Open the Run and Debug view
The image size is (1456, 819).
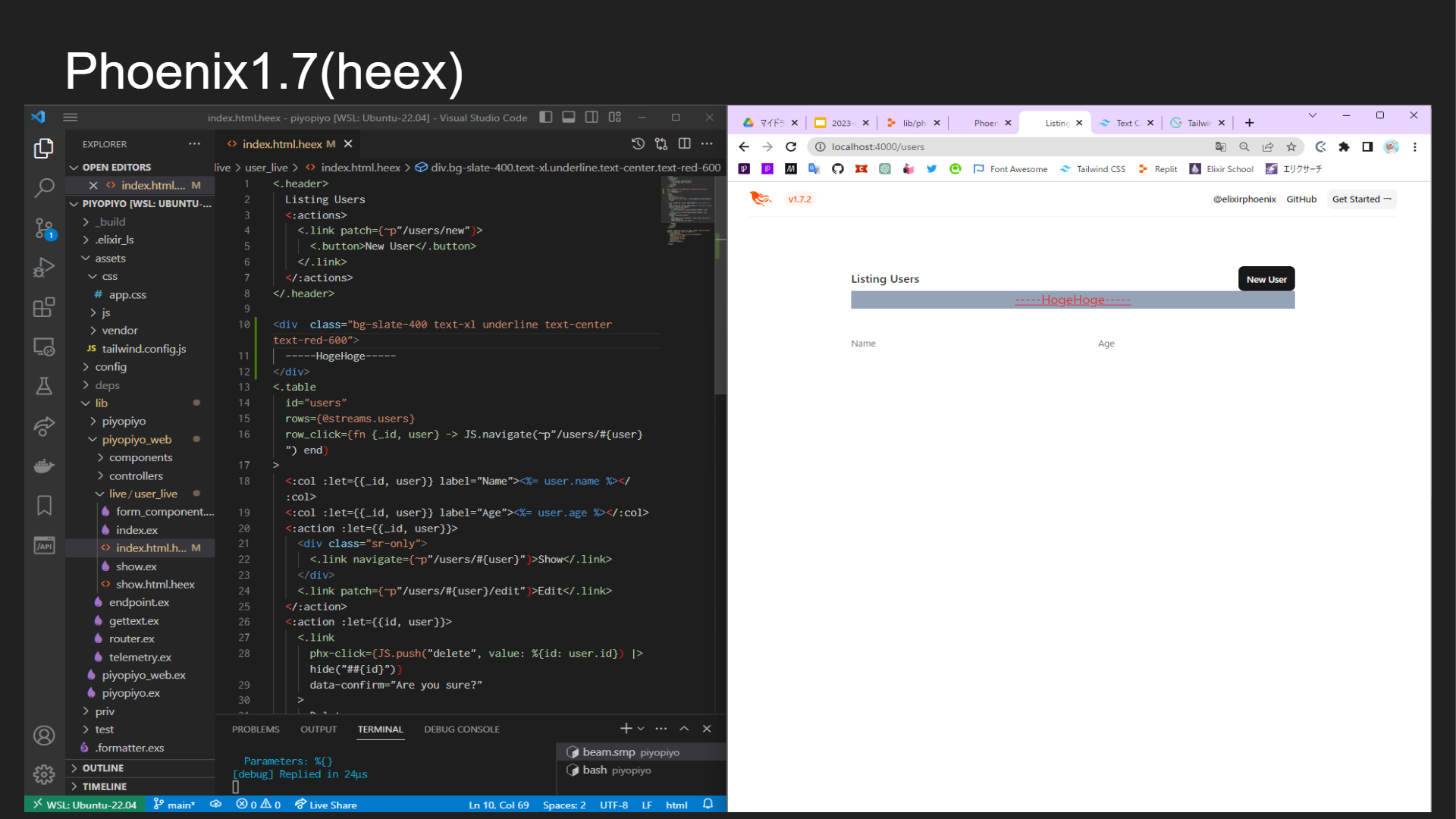[44, 267]
